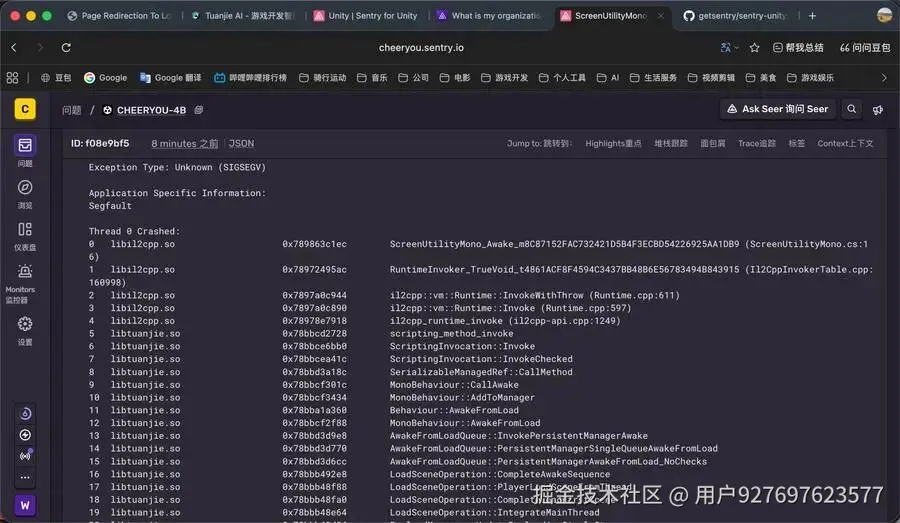Open the Explore compass icon in sidebar
The width and height of the screenshot is (900, 523).
pyautogui.click(x=25, y=187)
